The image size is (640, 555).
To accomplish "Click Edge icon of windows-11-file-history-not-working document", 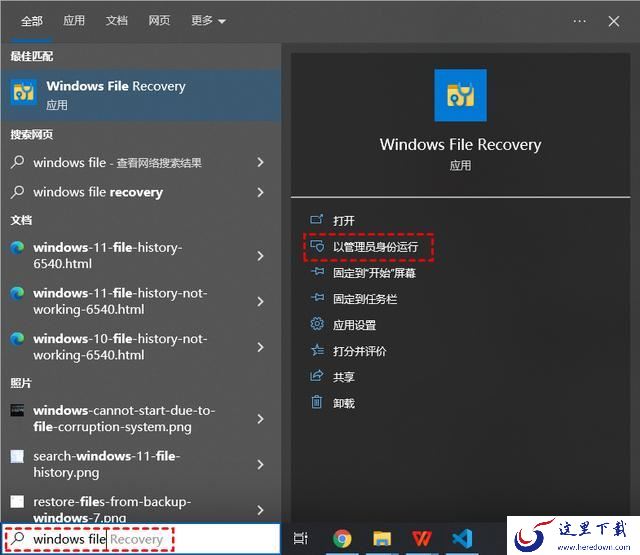I will [x=17, y=293].
